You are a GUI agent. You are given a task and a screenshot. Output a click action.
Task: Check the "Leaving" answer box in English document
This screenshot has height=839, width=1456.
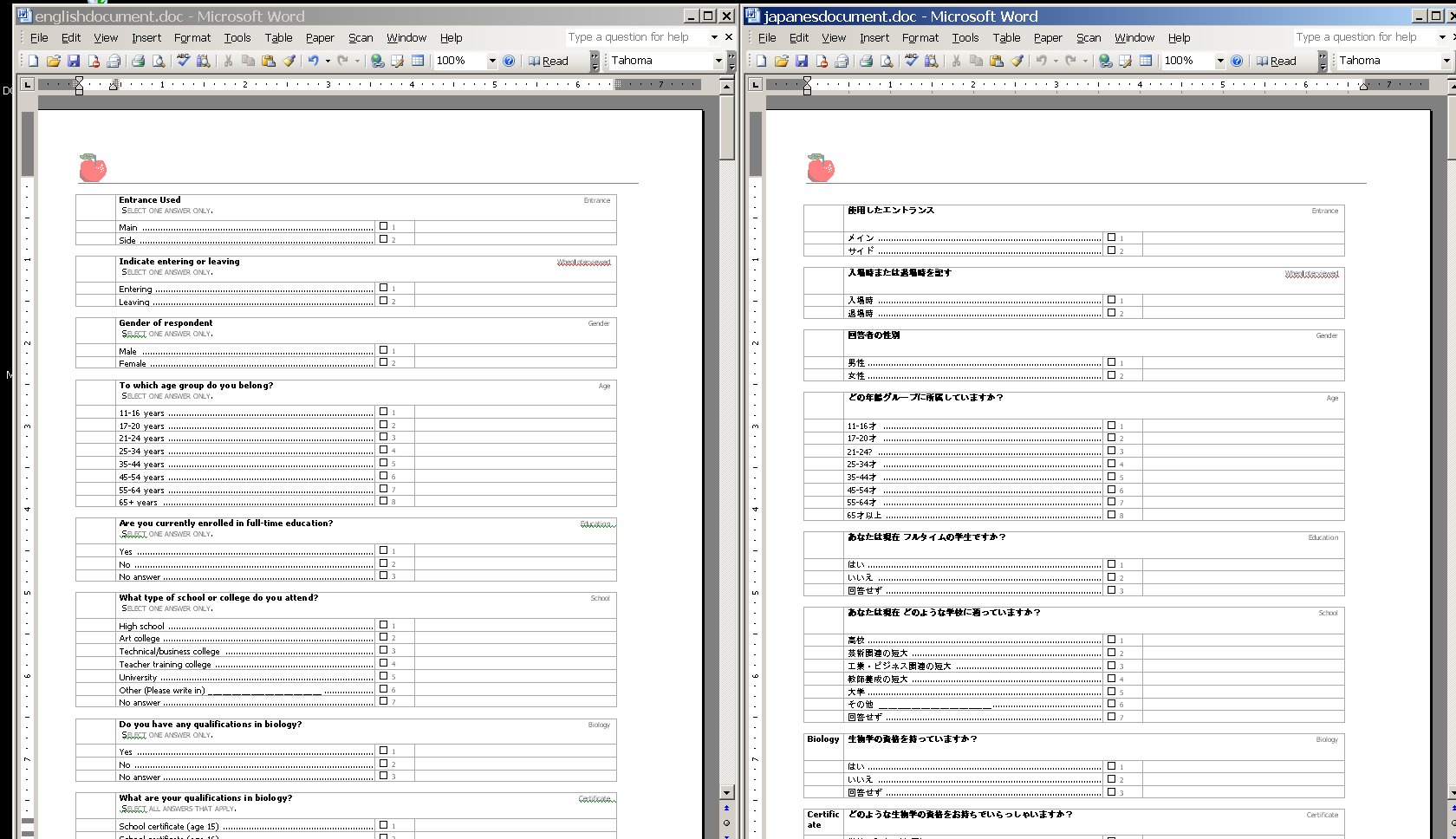pos(383,301)
